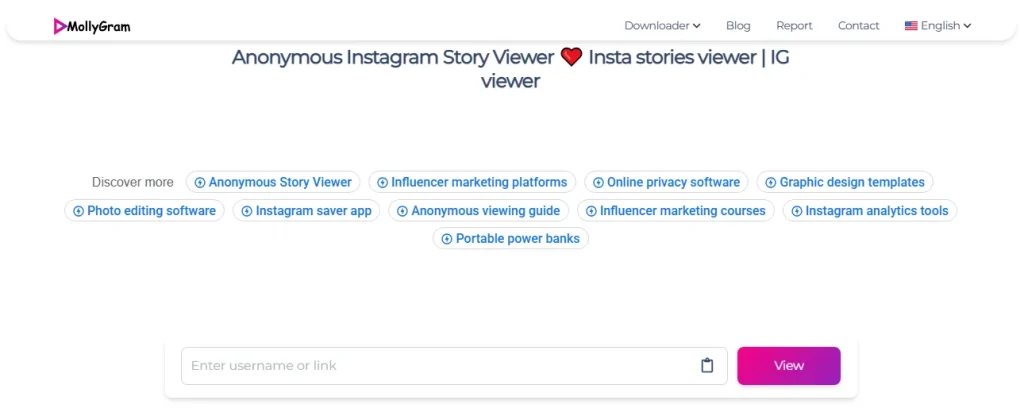
Task: Click the plus icon beside Anonymous Story Viewer
Action: 200,183
